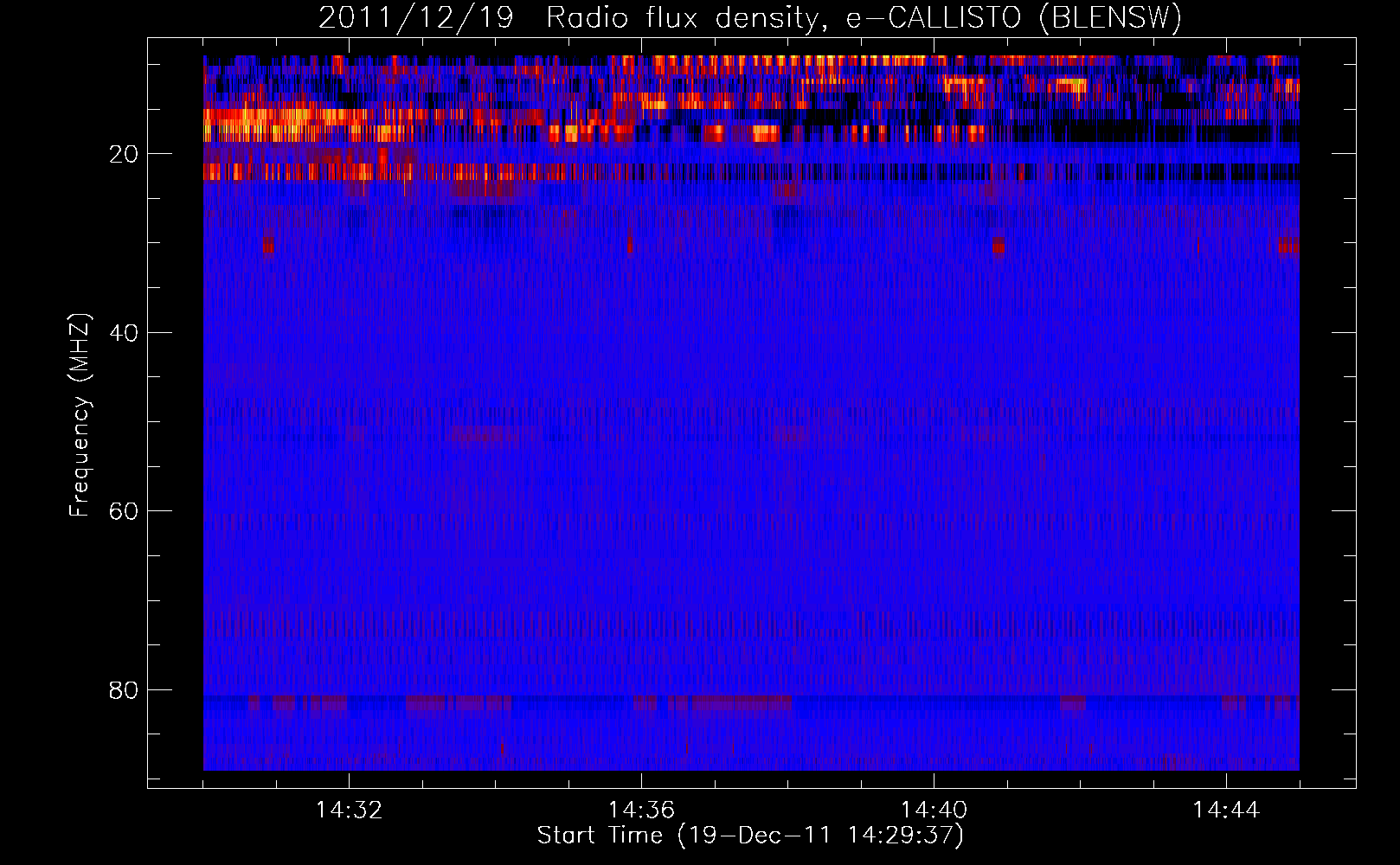The width and height of the screenshot is (1400, 865).
Task: Click the 60 MHz frequency tick label
Action: pyautogui.click(x=124, y=511)
